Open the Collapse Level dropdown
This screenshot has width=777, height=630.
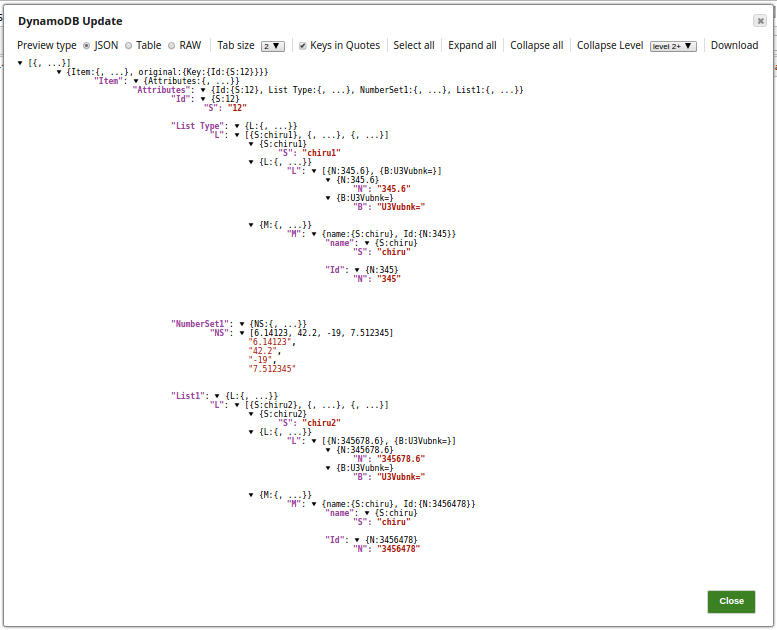673,46
